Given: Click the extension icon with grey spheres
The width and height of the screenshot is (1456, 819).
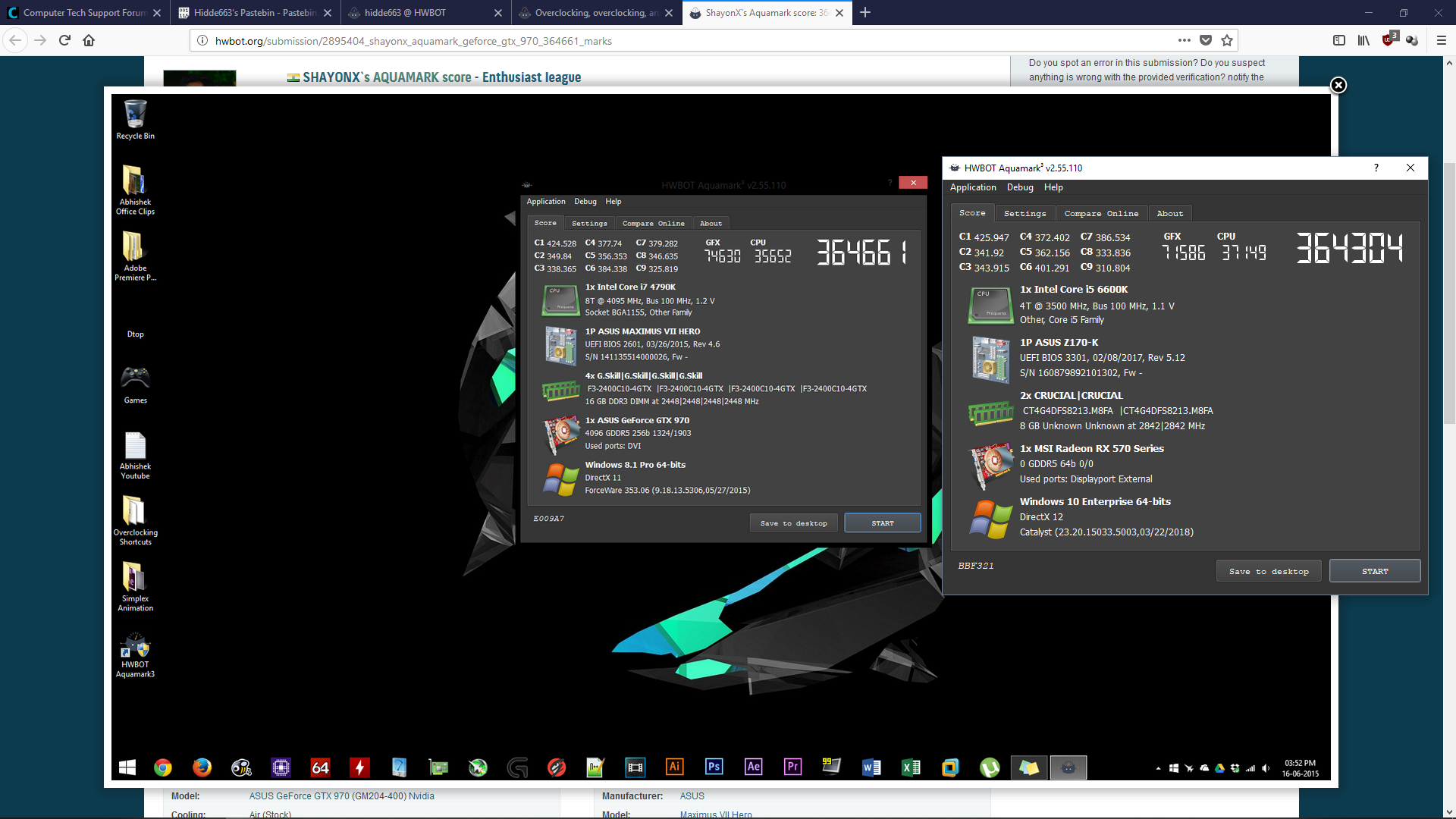Looking at the screenshot, I should (1412, 40).
